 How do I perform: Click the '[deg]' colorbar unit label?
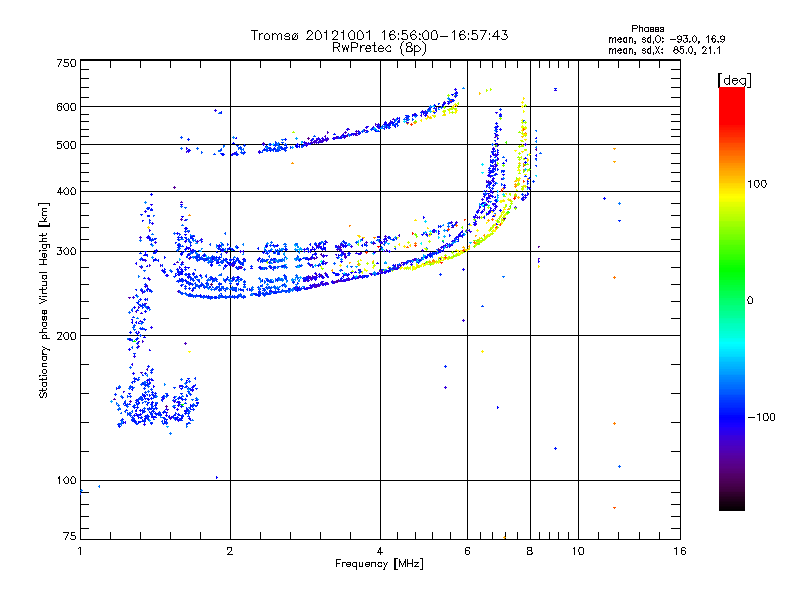tap(734, 80)
